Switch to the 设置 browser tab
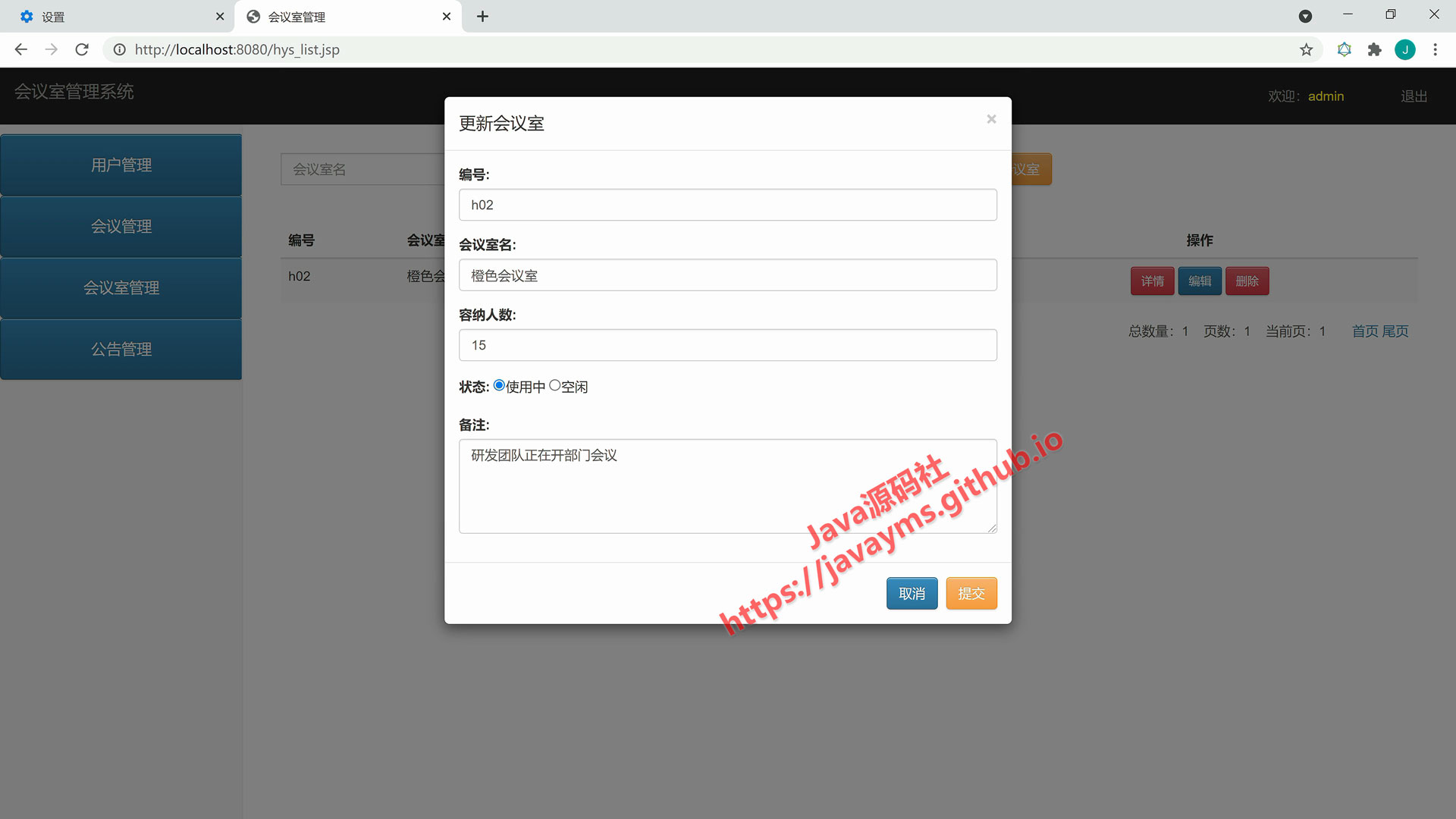 tap(118, 16)
